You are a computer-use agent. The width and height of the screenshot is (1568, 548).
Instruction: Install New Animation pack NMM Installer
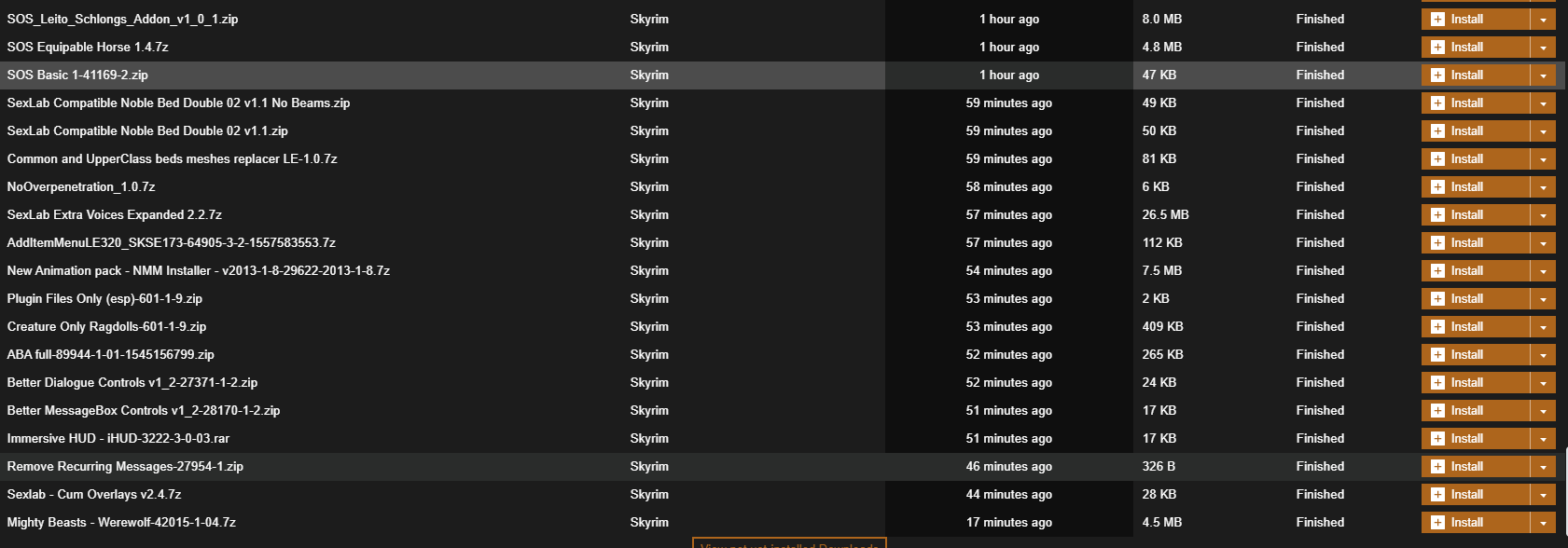pos(1476,270)
